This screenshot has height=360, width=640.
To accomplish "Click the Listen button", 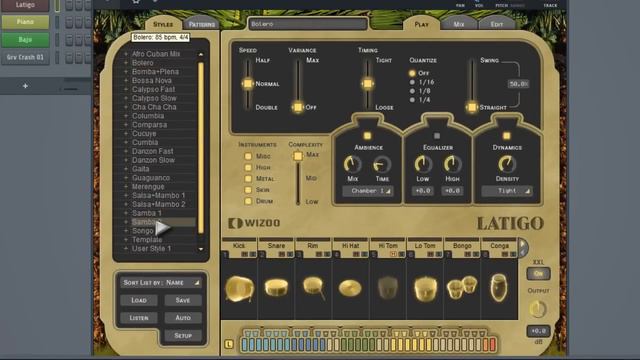I will click(x=139, y=318).
